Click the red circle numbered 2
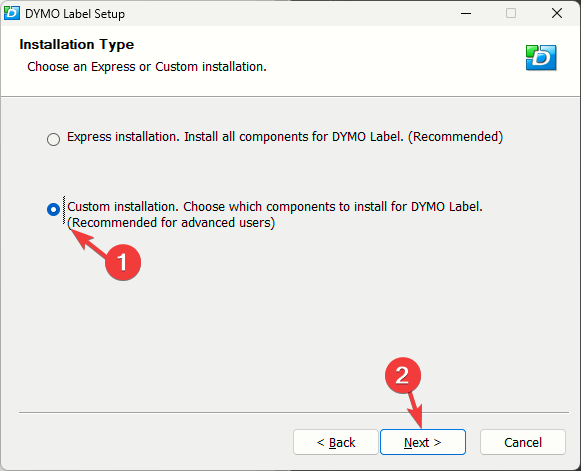 (403, 375)
